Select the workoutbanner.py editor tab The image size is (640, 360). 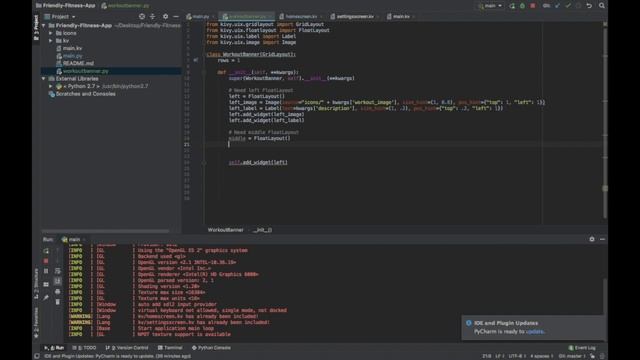(x=247, y=17)
